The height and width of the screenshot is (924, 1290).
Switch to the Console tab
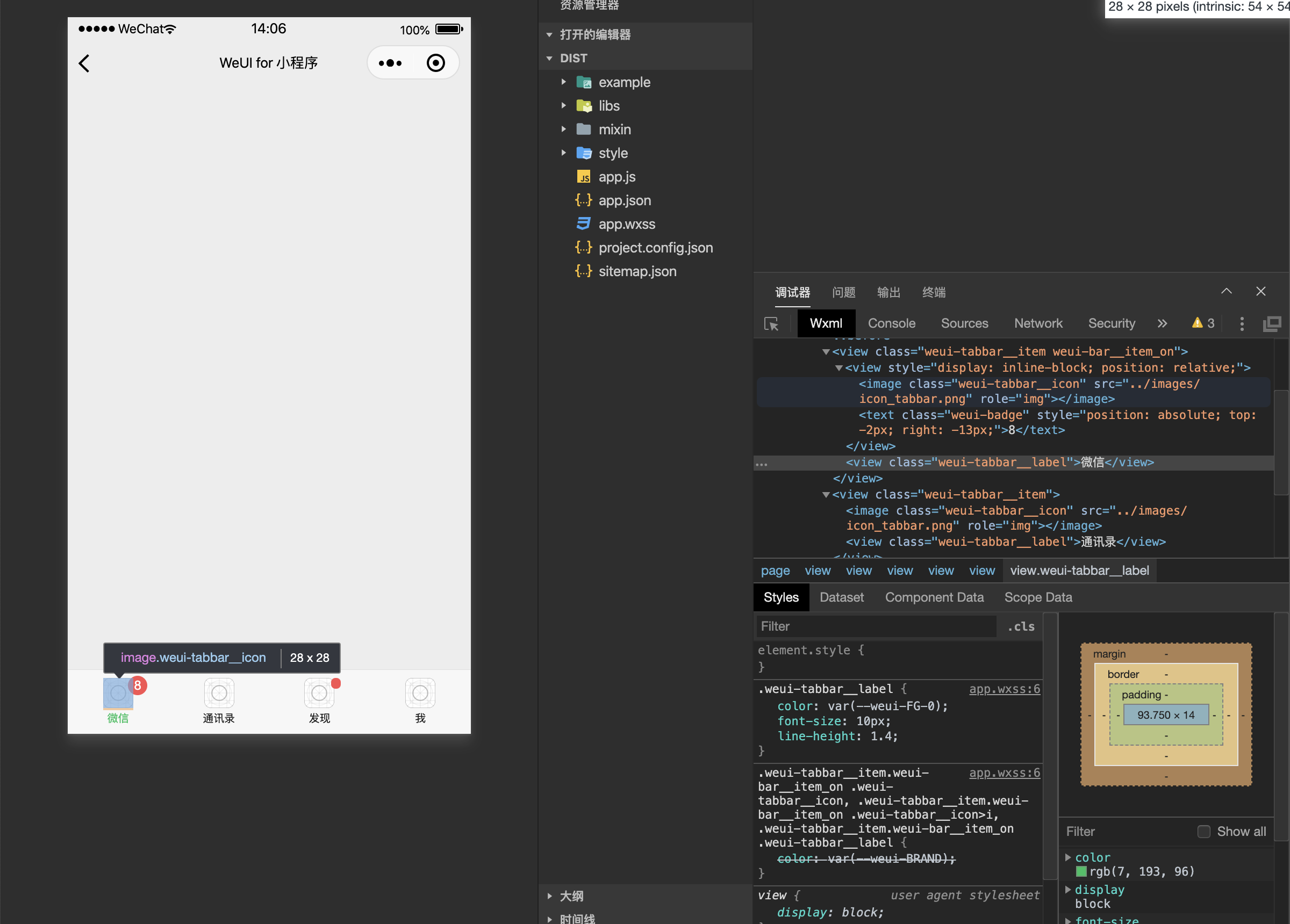[x=891, y=323]
